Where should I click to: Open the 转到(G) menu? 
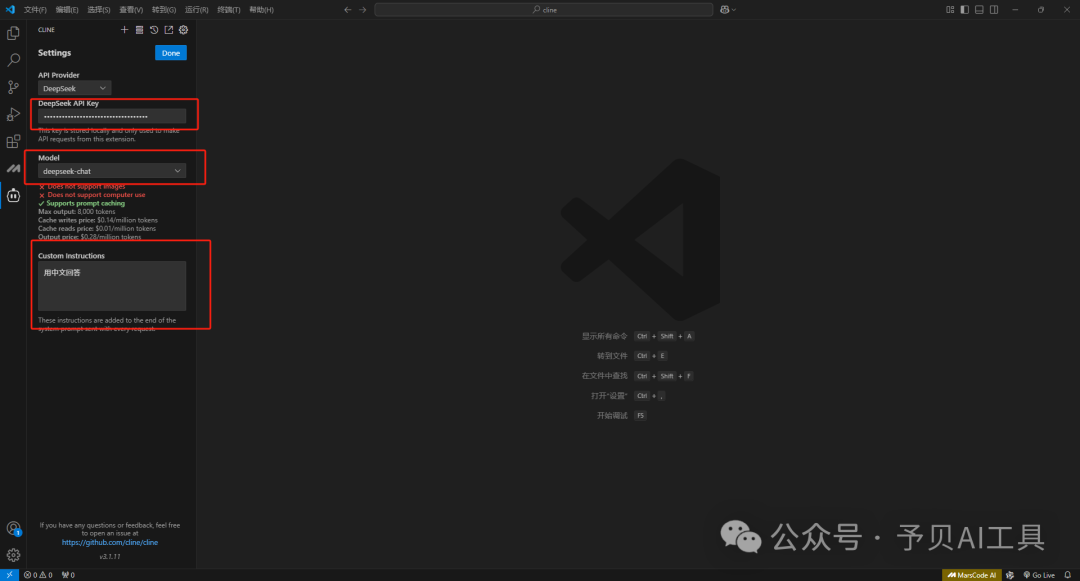[164, 10]
